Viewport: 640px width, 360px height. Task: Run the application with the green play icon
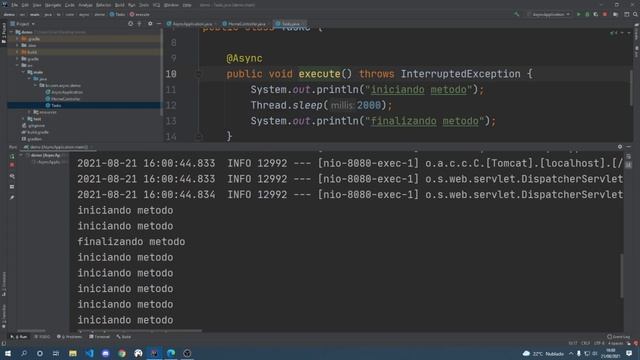coord(578,14)
